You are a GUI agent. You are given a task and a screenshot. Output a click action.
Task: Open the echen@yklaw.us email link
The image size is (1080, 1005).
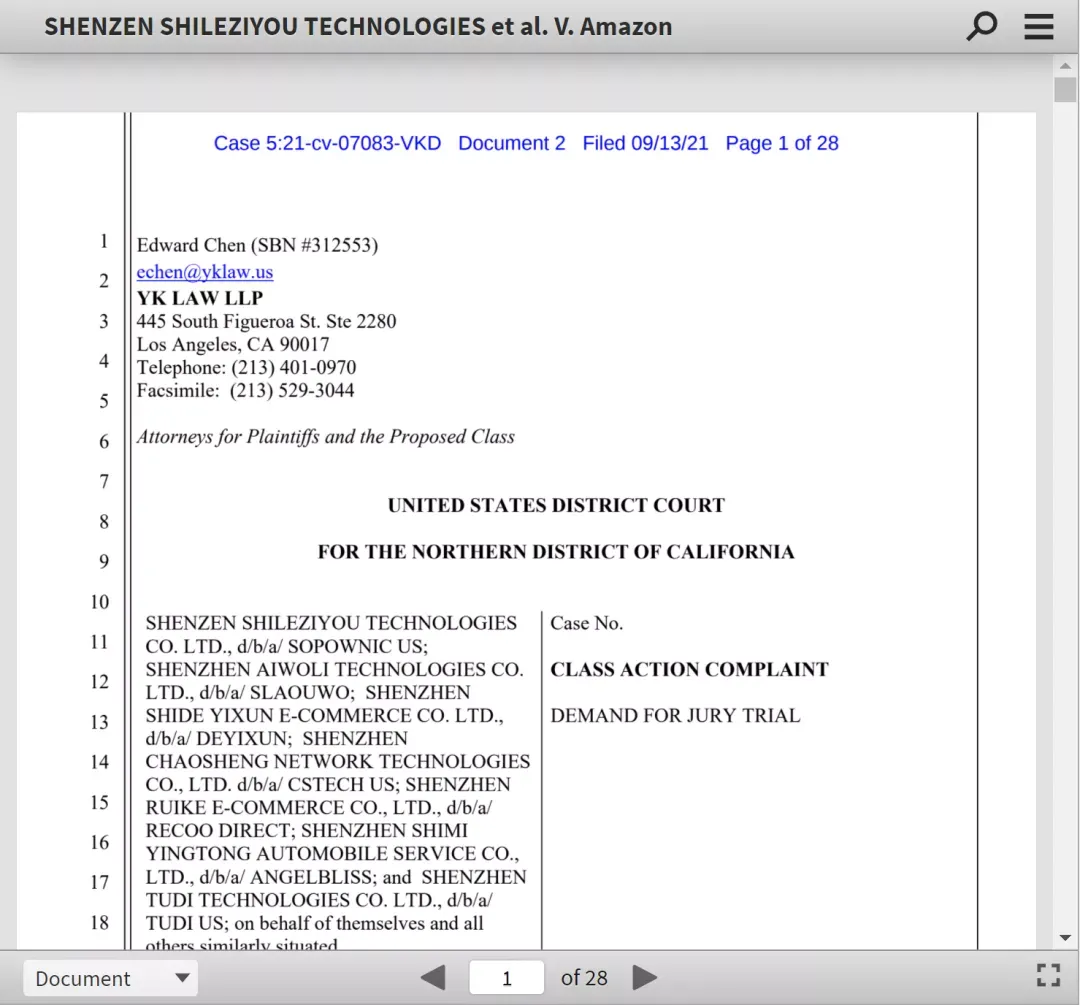(x=205, y=272)
